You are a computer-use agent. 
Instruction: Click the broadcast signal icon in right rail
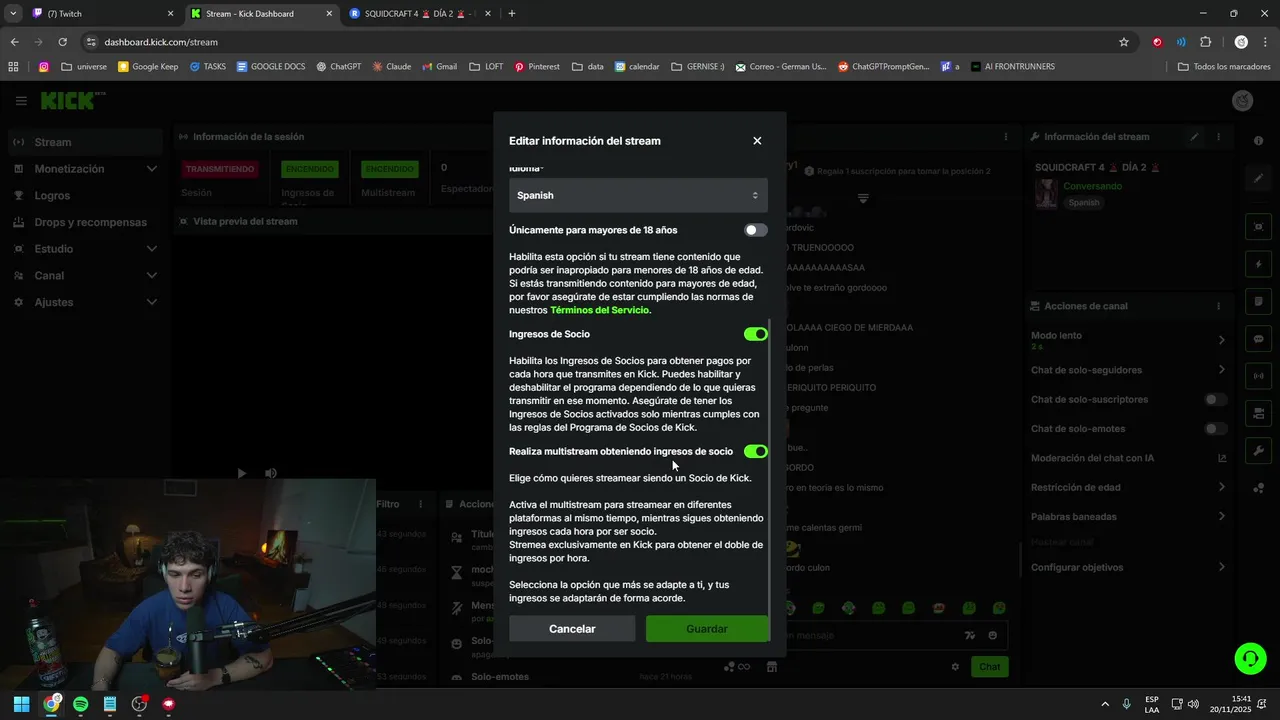pyautogui.click(x=1259, y=376)
